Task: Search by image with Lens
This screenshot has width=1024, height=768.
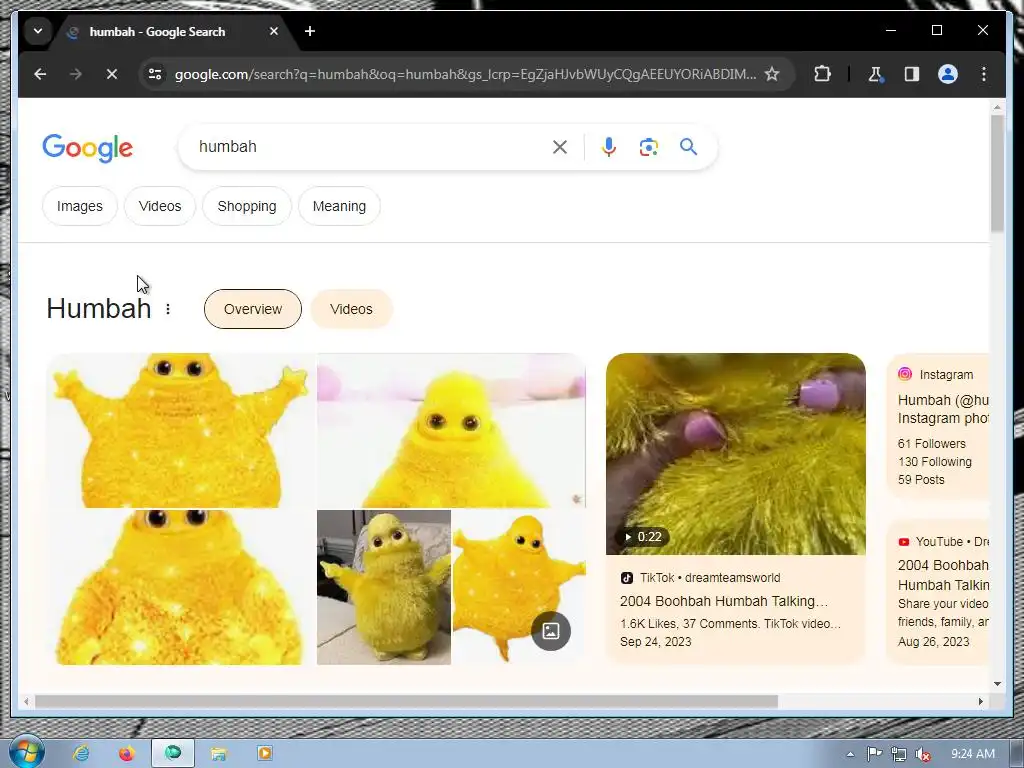Action: click(648, 147)
